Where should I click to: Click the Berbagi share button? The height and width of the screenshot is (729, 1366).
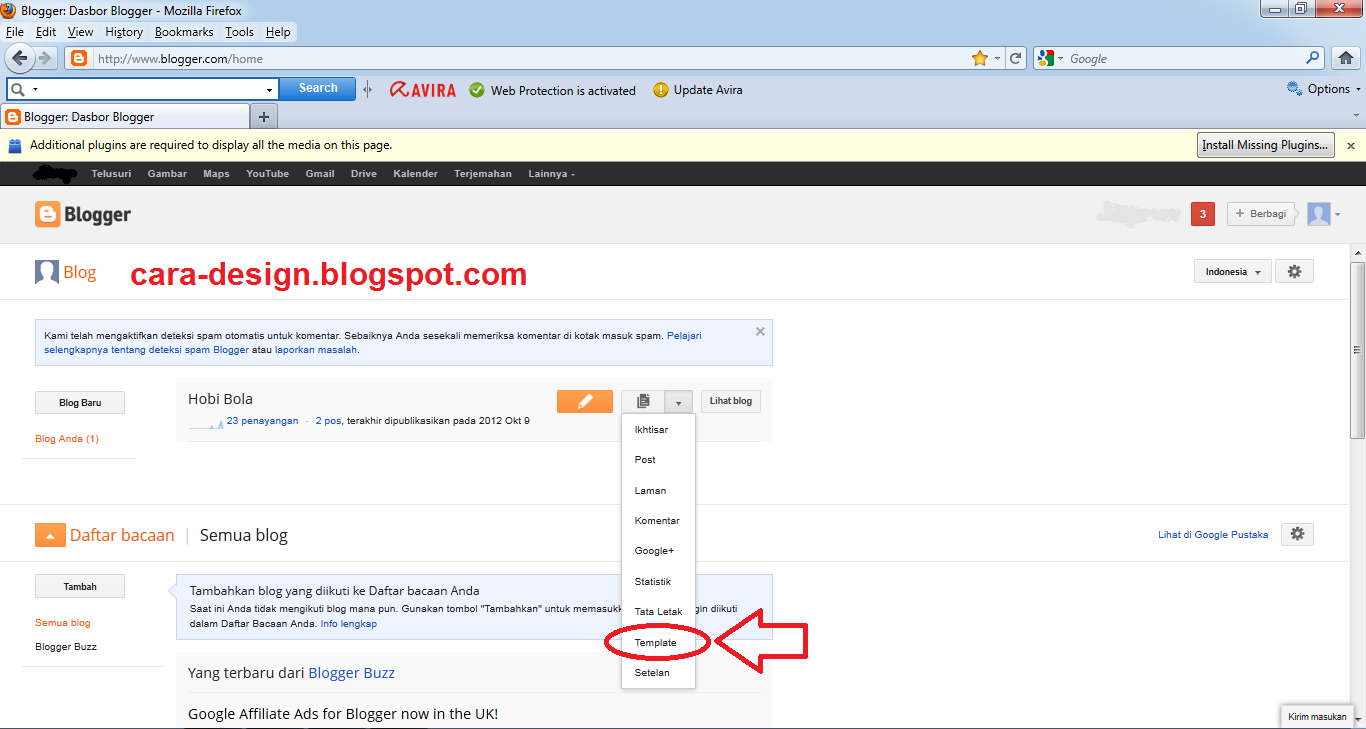(x=1262, y=214)
